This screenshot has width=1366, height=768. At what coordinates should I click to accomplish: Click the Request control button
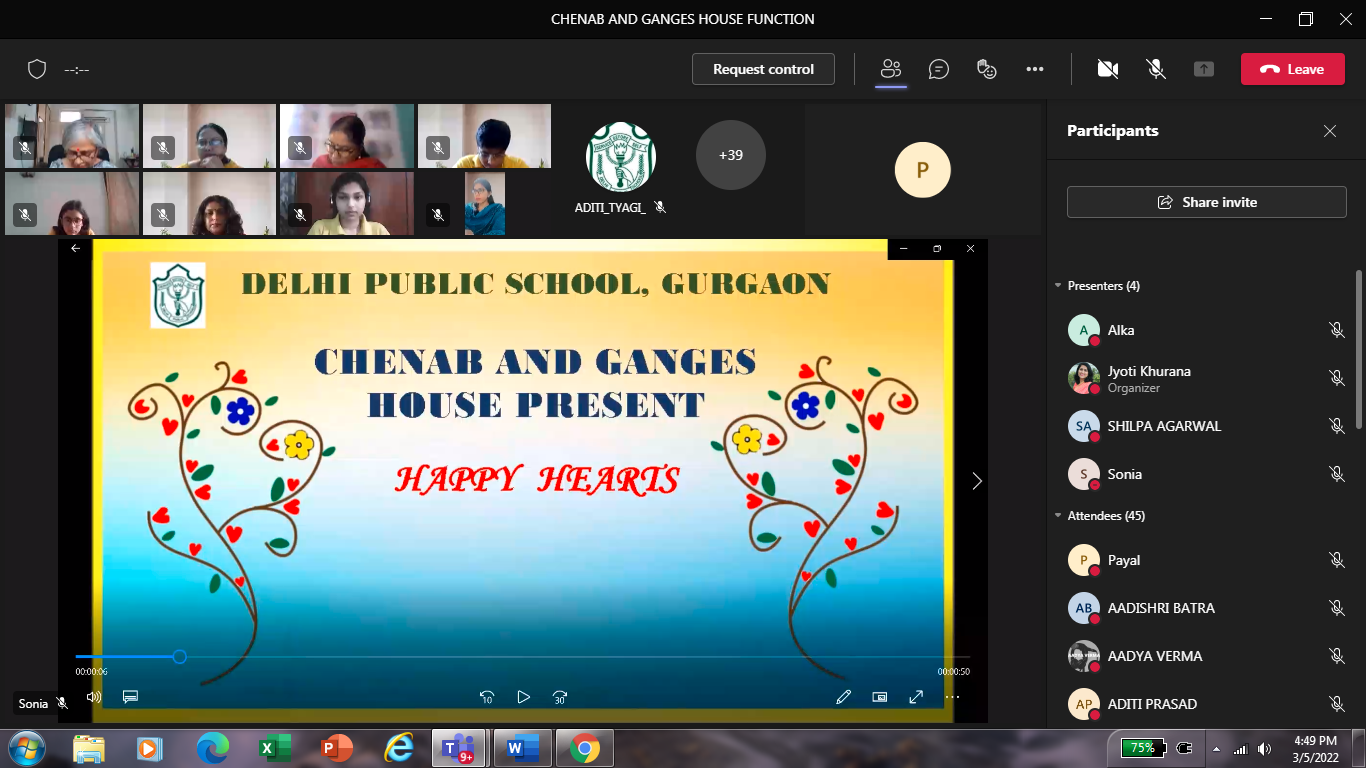pyautogui.click(x=763, y=69)
